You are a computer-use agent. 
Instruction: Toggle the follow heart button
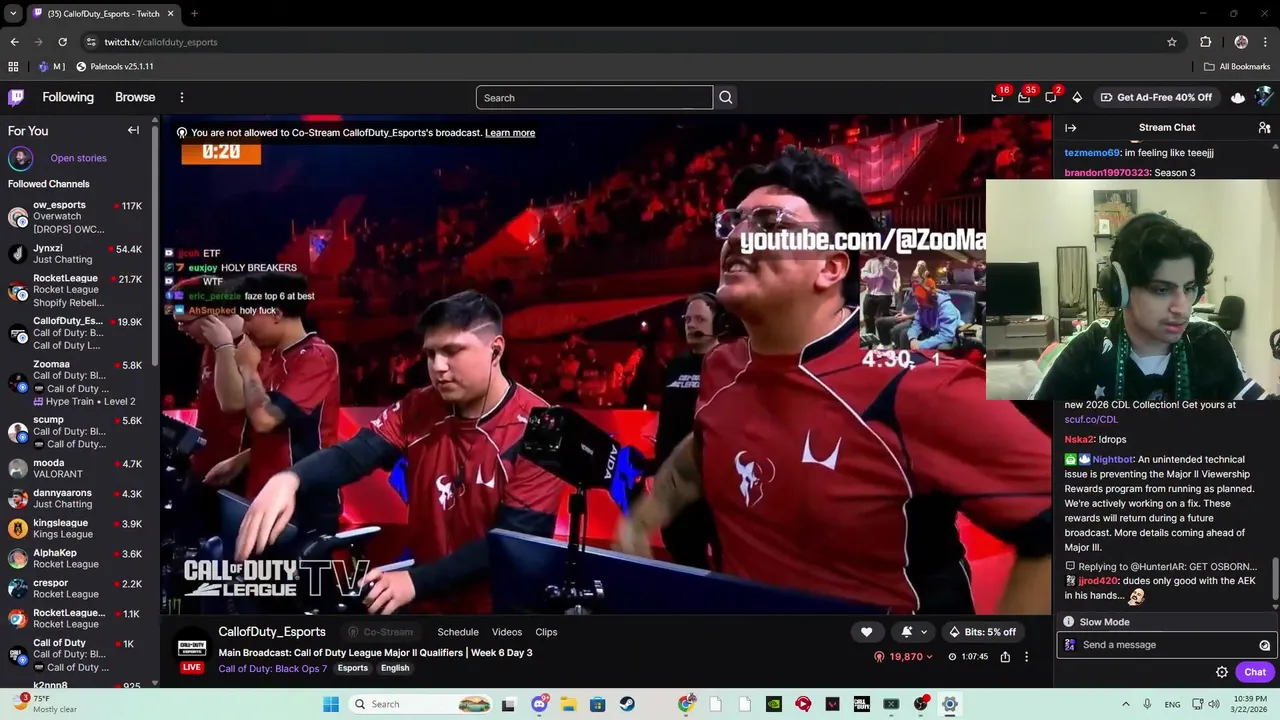click(x=867, y=632)
